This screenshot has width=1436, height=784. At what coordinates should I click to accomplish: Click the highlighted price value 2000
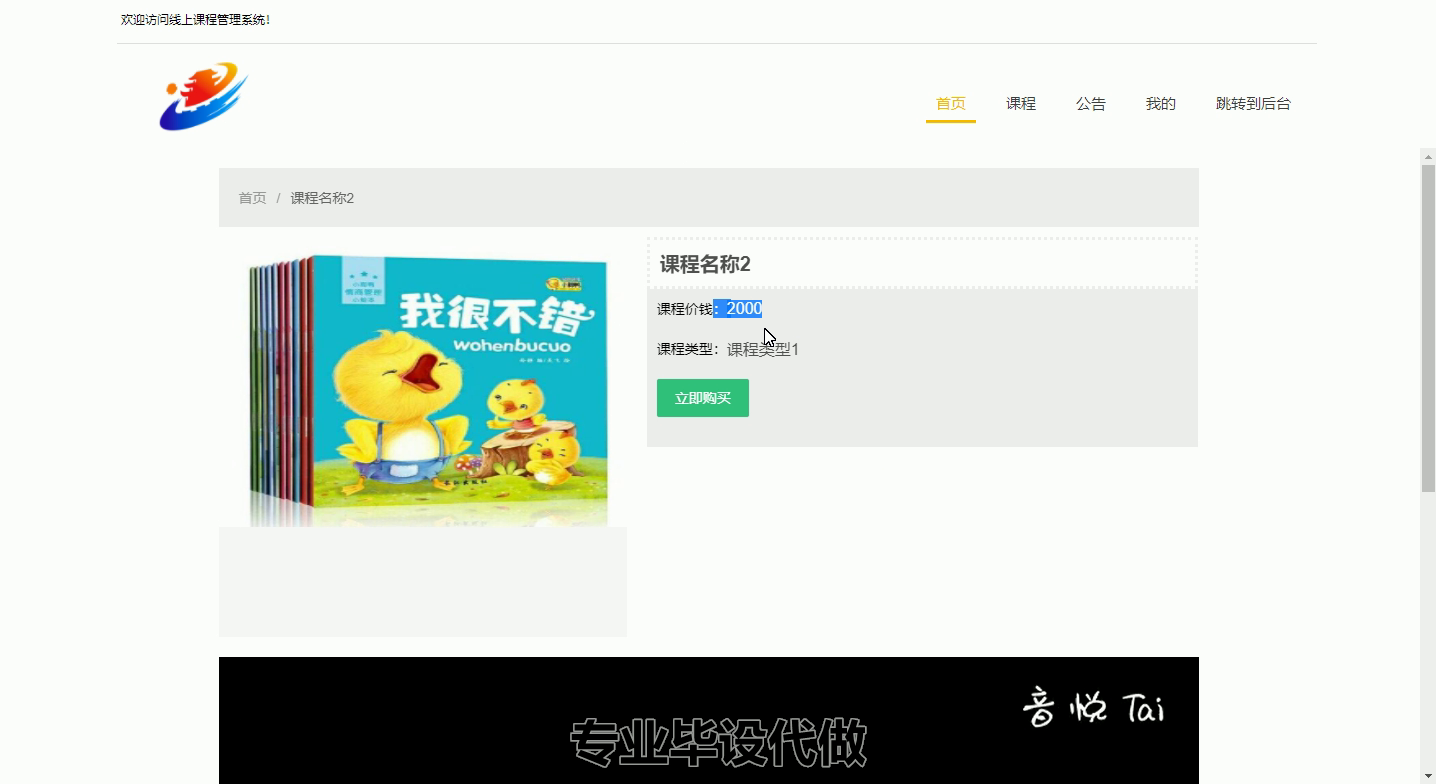pos(744,309)
